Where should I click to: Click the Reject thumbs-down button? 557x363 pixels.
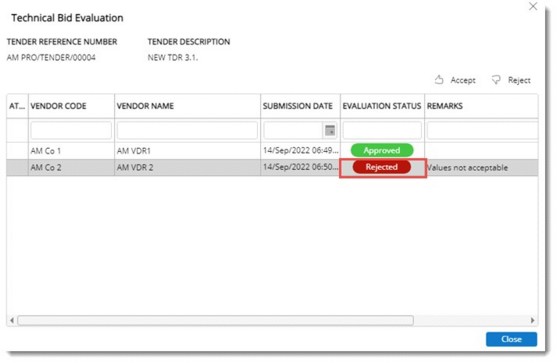pos(511,80)
